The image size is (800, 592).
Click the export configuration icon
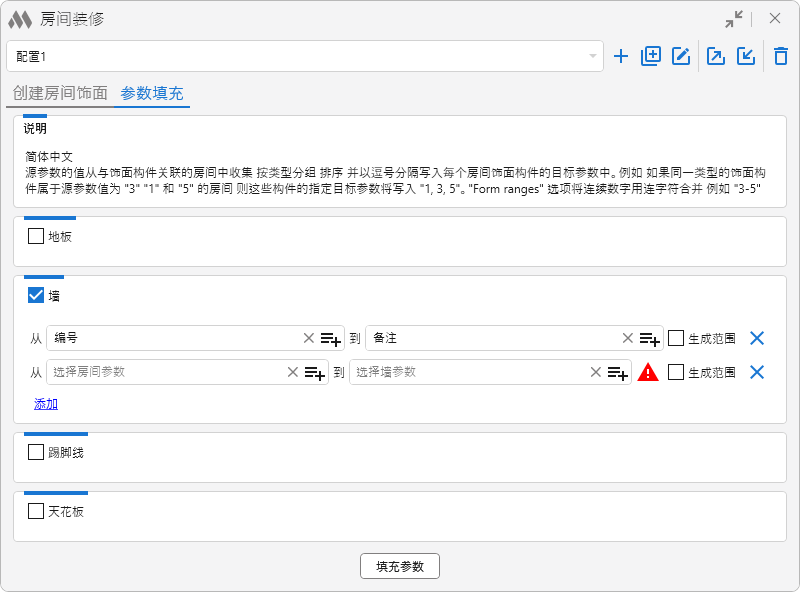pyautogui.click(x=716, y=56)
